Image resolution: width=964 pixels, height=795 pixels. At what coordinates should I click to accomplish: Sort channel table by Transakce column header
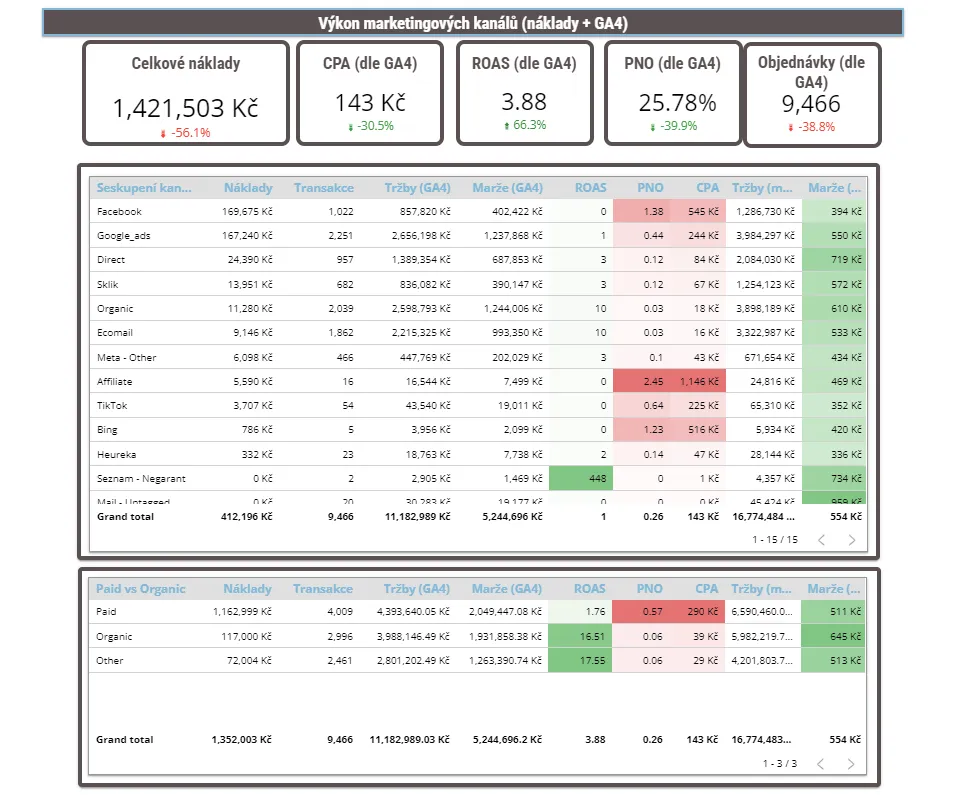(323, 188)
